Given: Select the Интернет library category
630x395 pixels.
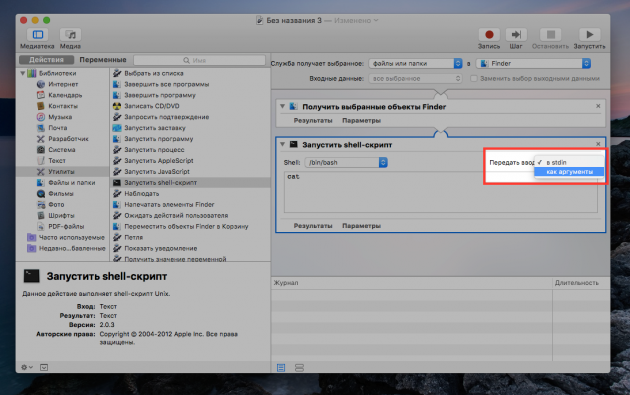Looking at the screenshot, I should point(63,84).
